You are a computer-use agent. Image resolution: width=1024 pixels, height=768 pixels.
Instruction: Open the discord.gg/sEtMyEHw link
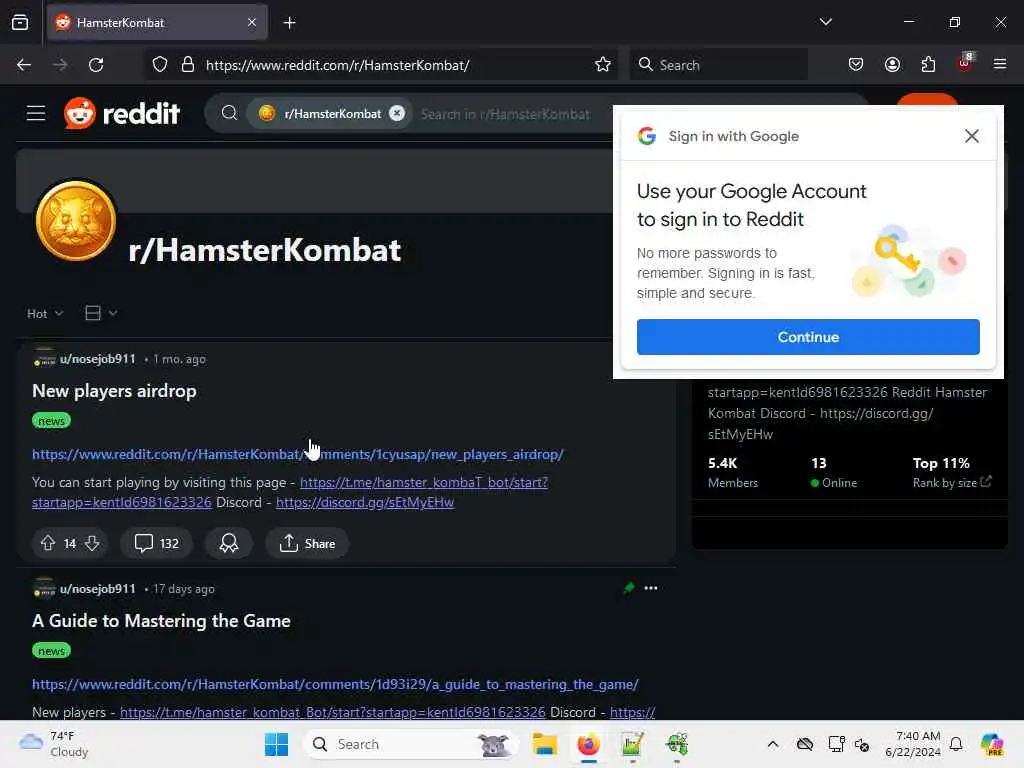pos(365,502)
